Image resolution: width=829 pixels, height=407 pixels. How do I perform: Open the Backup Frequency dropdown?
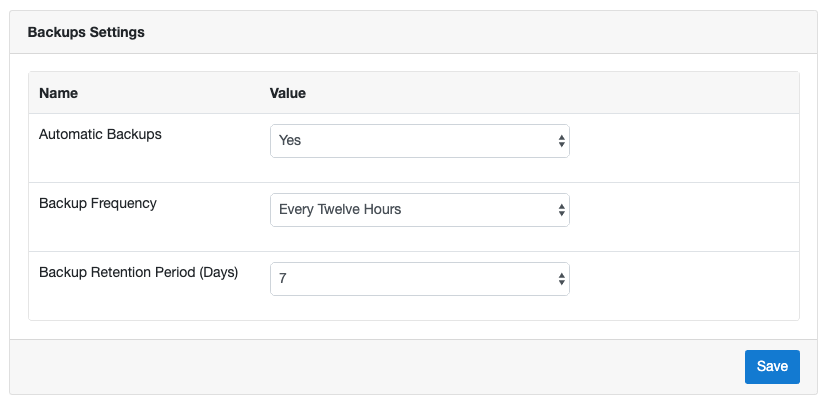click(420, 210)
